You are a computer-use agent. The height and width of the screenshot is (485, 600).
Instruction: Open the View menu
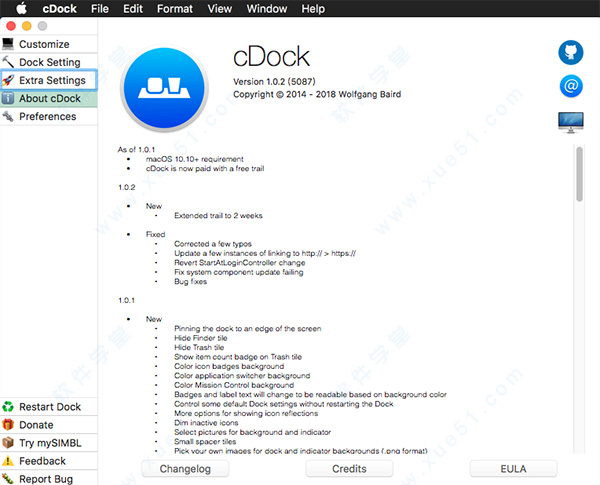pyautogui.click(x=219, y=8)
